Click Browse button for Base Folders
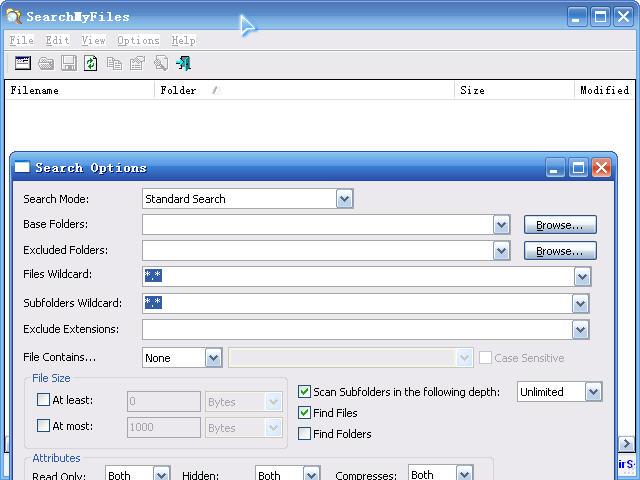The width and height of the screenshot is (640, 480). click(x=560, y=225)
